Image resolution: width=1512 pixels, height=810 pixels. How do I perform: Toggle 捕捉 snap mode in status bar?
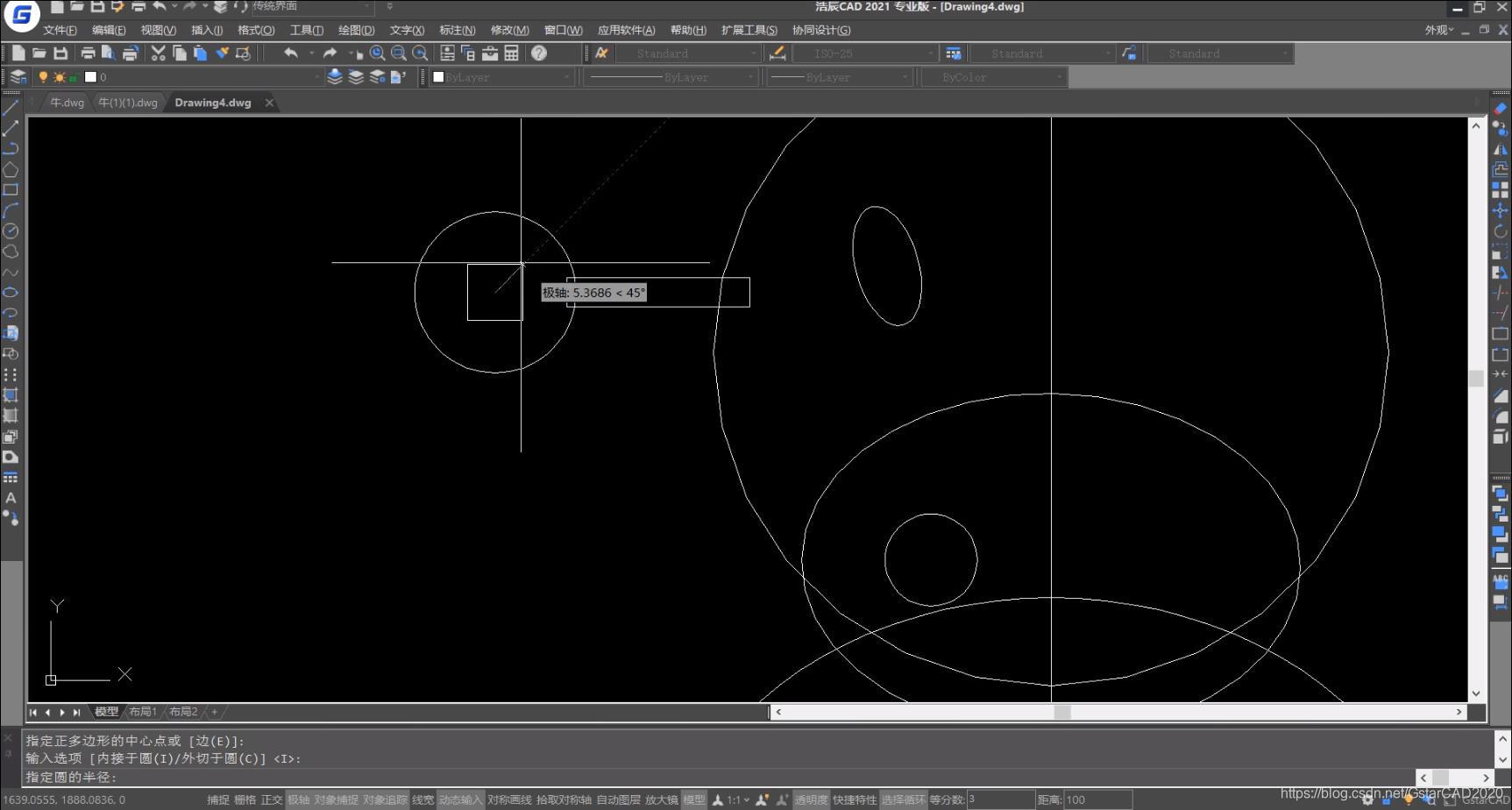(x=218, y=799)
